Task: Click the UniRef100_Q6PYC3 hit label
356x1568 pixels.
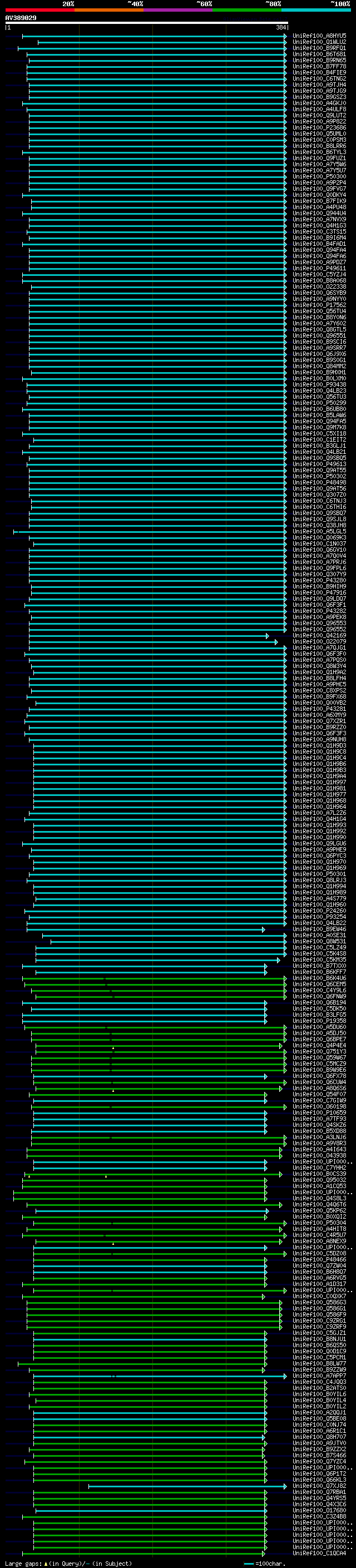Action: 319,856
